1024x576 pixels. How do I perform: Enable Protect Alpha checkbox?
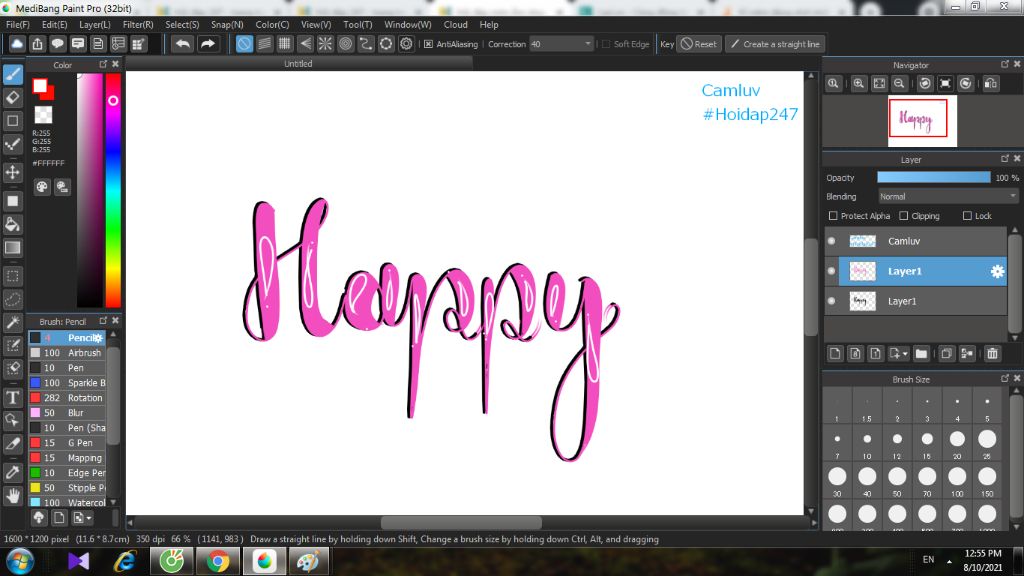point(833,216)
